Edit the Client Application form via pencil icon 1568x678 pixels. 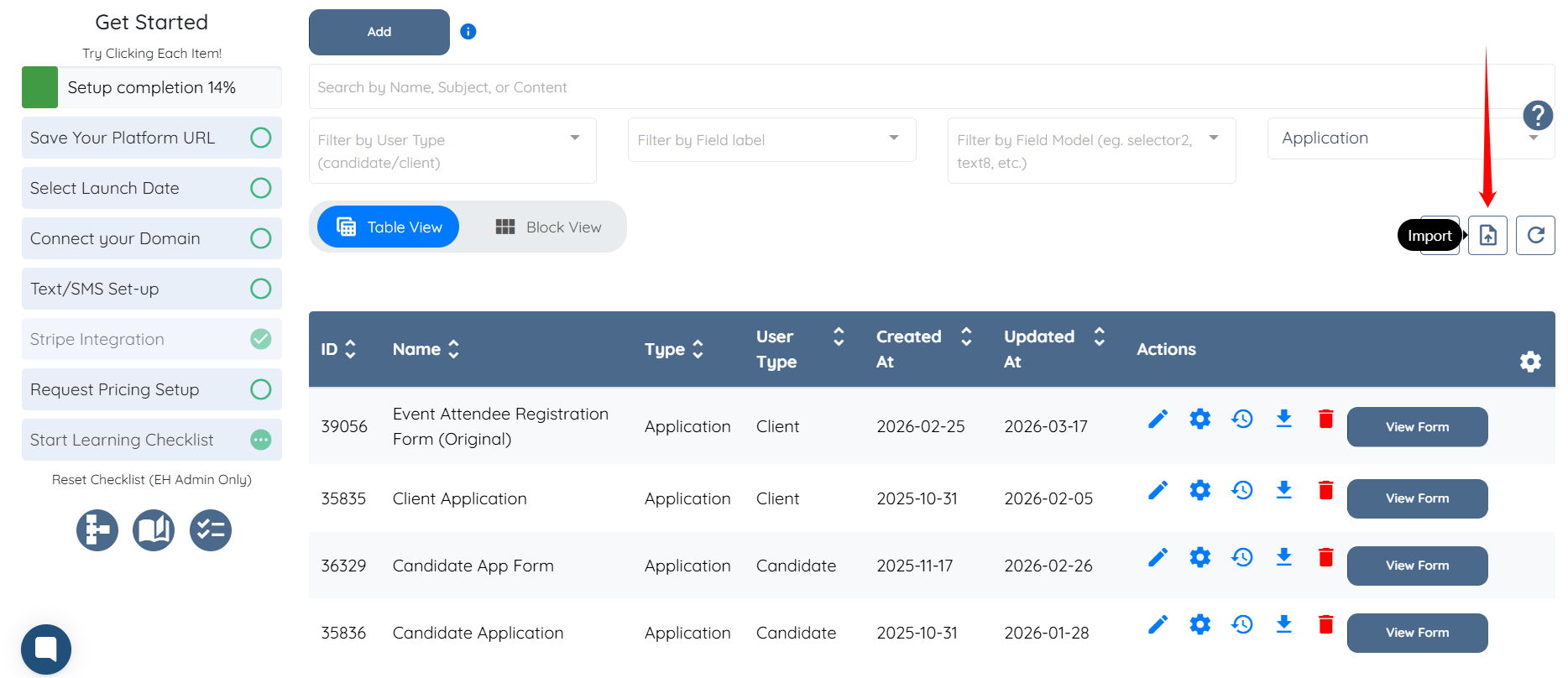click(1158, 490)
